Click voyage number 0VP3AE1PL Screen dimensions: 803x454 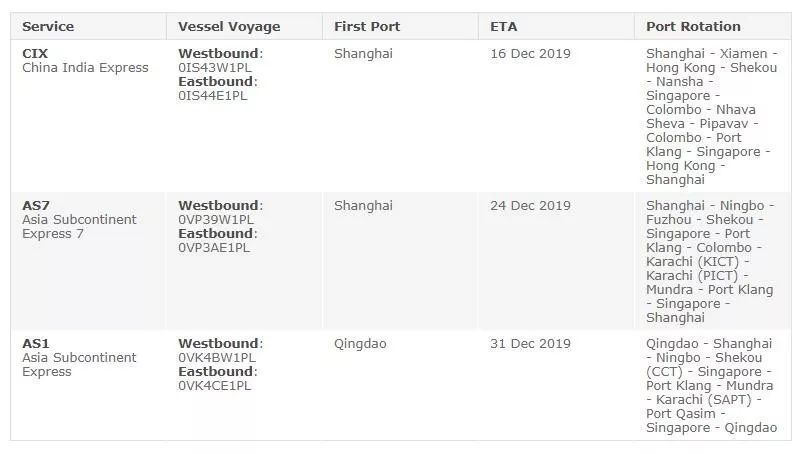(214, 248)
